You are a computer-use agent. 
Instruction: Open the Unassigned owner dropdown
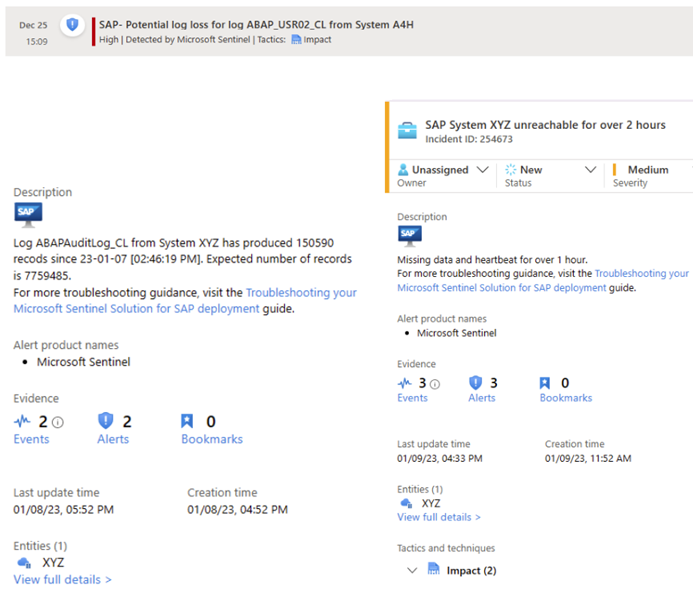coord(442,170)
